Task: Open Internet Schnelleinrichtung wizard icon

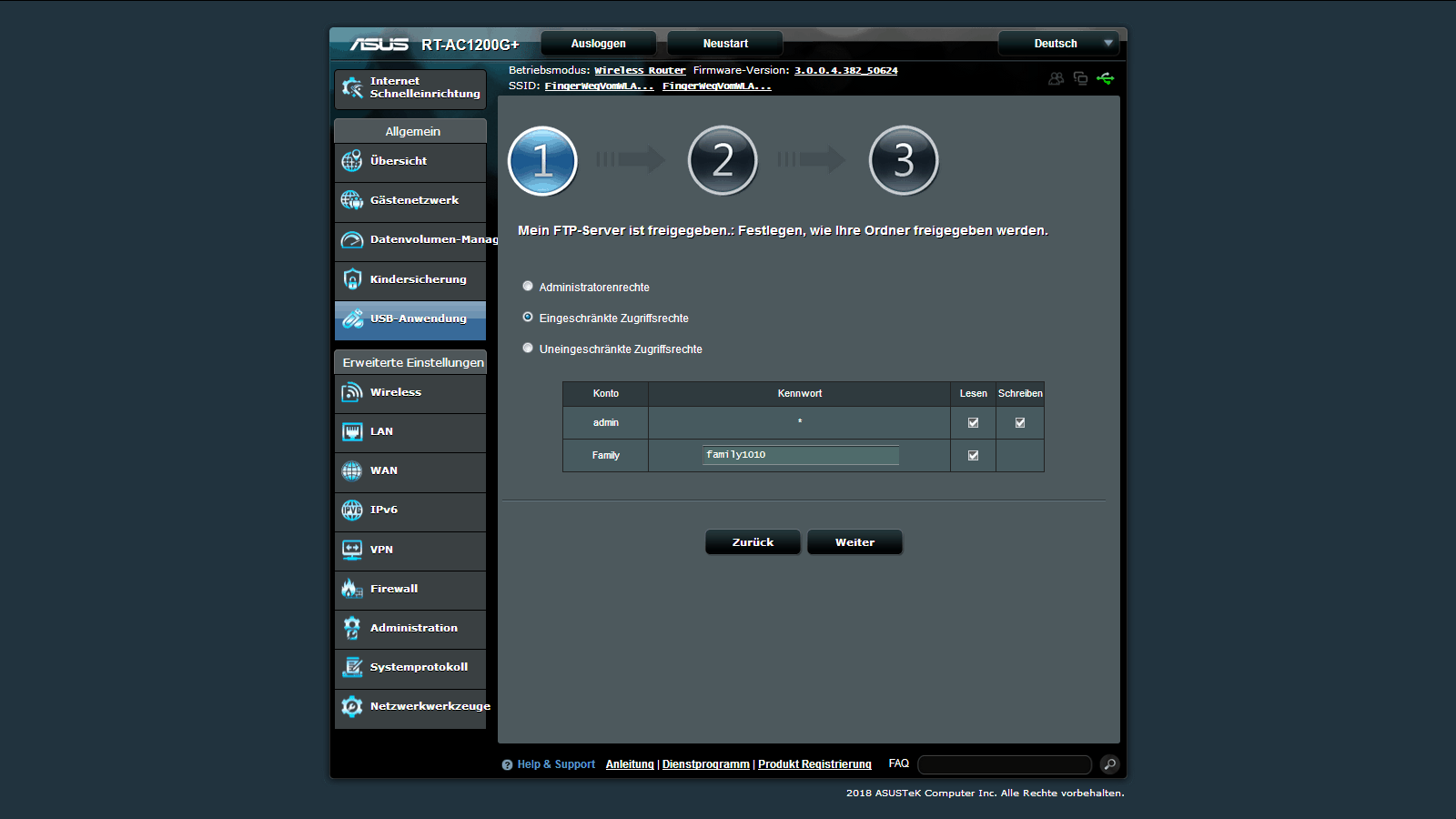Action: click(352, 87)
